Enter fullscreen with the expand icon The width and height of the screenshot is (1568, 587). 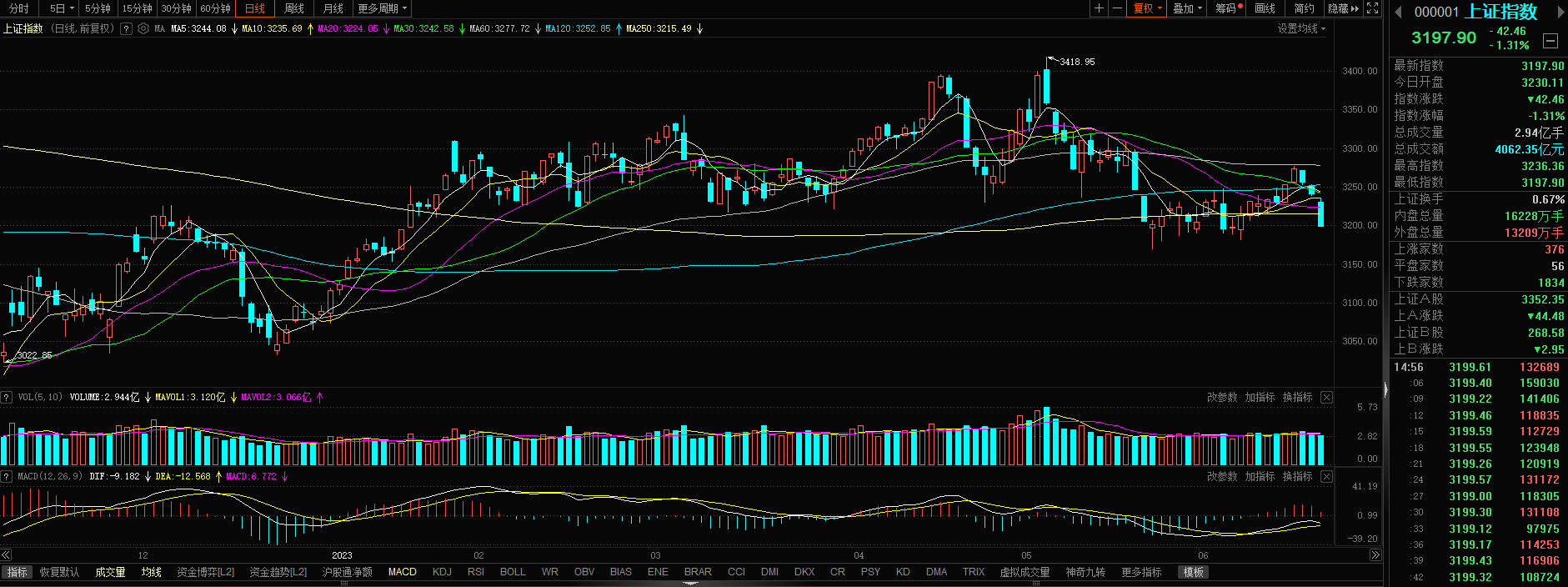click(x=1372, y=8)
